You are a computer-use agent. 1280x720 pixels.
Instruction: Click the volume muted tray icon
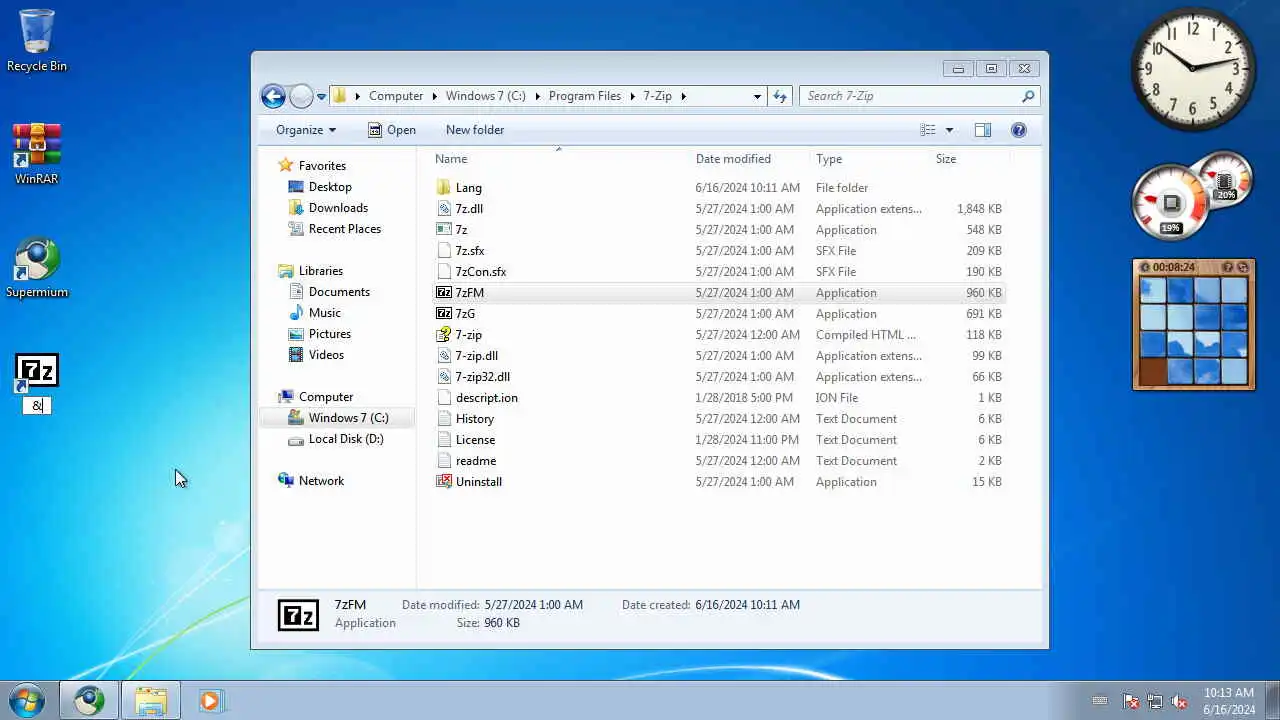[x=1179, y=702]
